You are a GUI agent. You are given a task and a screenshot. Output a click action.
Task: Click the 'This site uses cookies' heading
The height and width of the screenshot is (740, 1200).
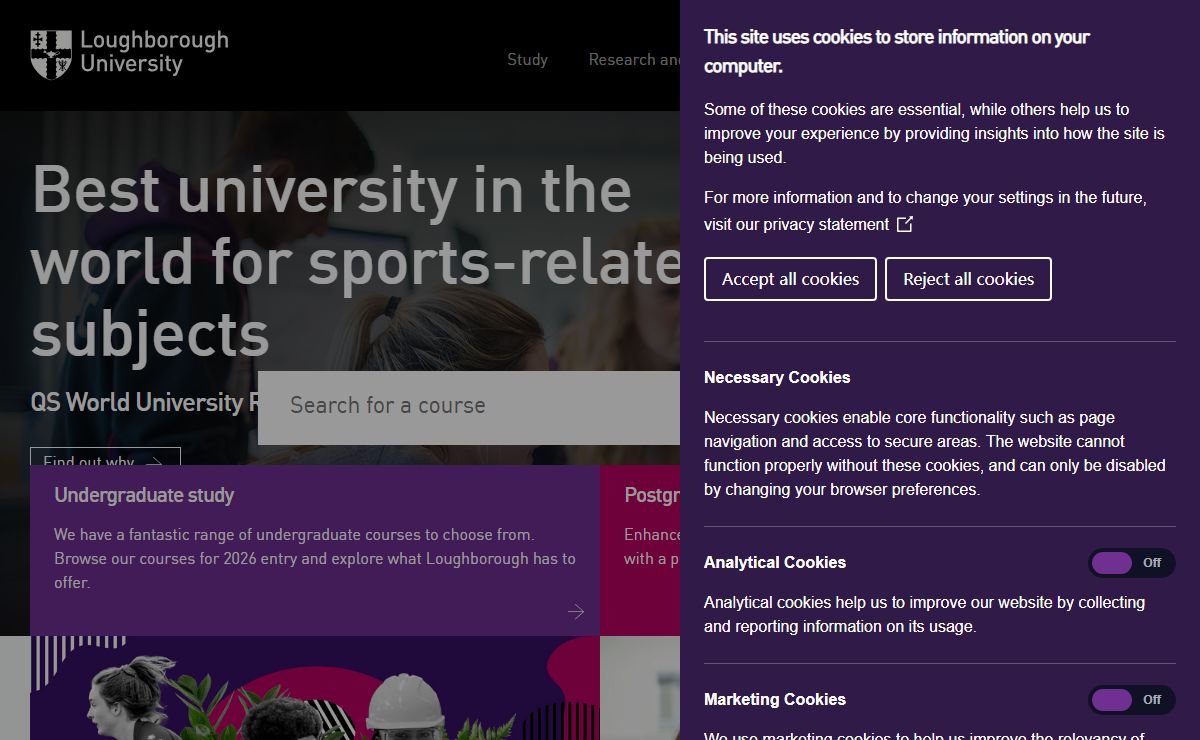click(897, 51)
